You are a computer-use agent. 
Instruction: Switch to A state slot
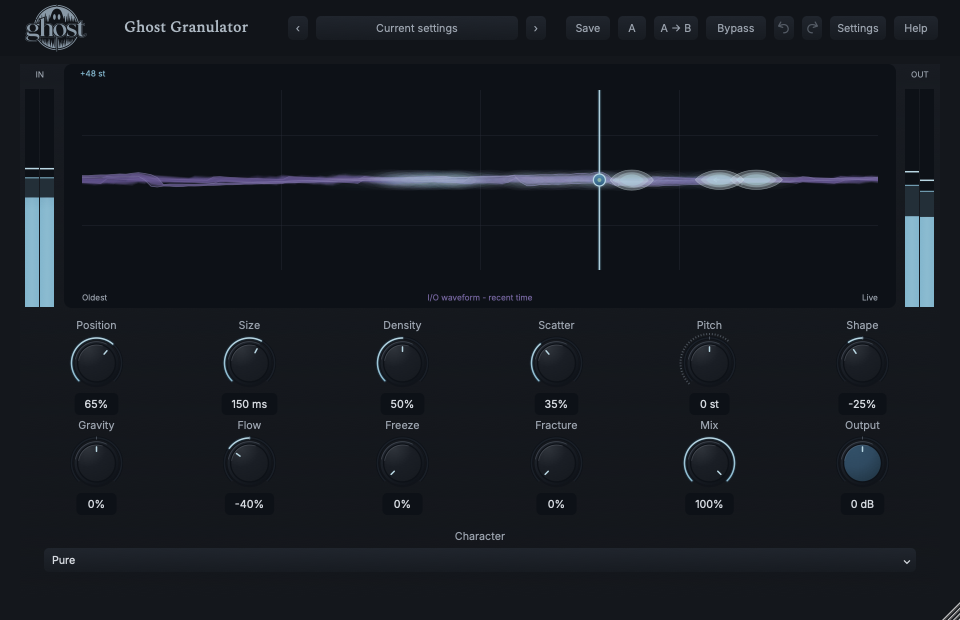point(631,28)
